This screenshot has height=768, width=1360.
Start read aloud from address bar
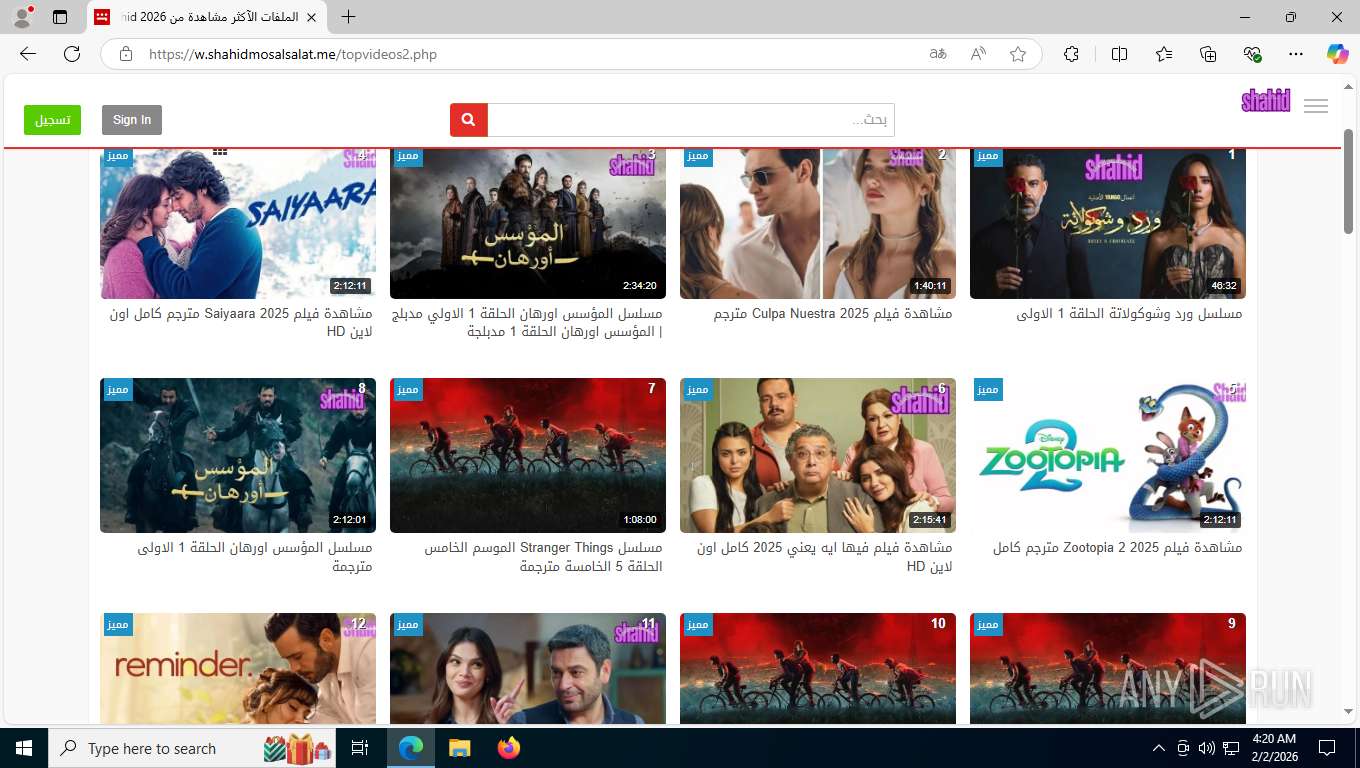click(978, 54)
